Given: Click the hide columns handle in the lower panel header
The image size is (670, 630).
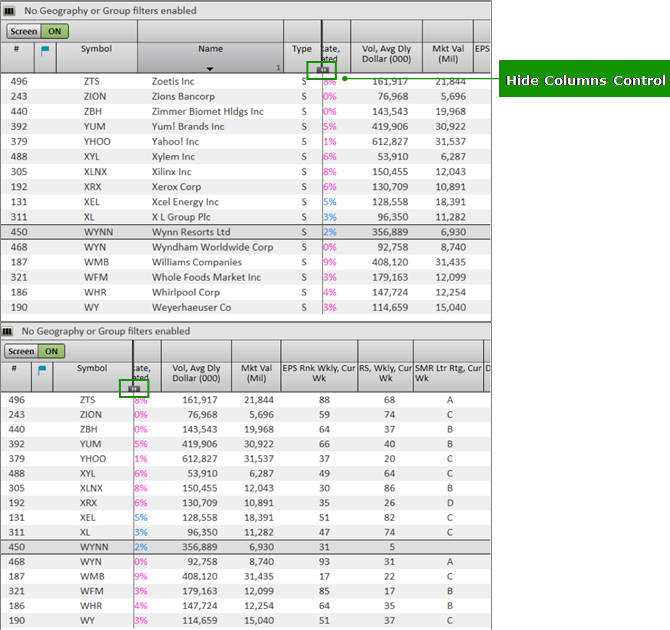Looking at the screenshot, I should [x=134, y=389].
